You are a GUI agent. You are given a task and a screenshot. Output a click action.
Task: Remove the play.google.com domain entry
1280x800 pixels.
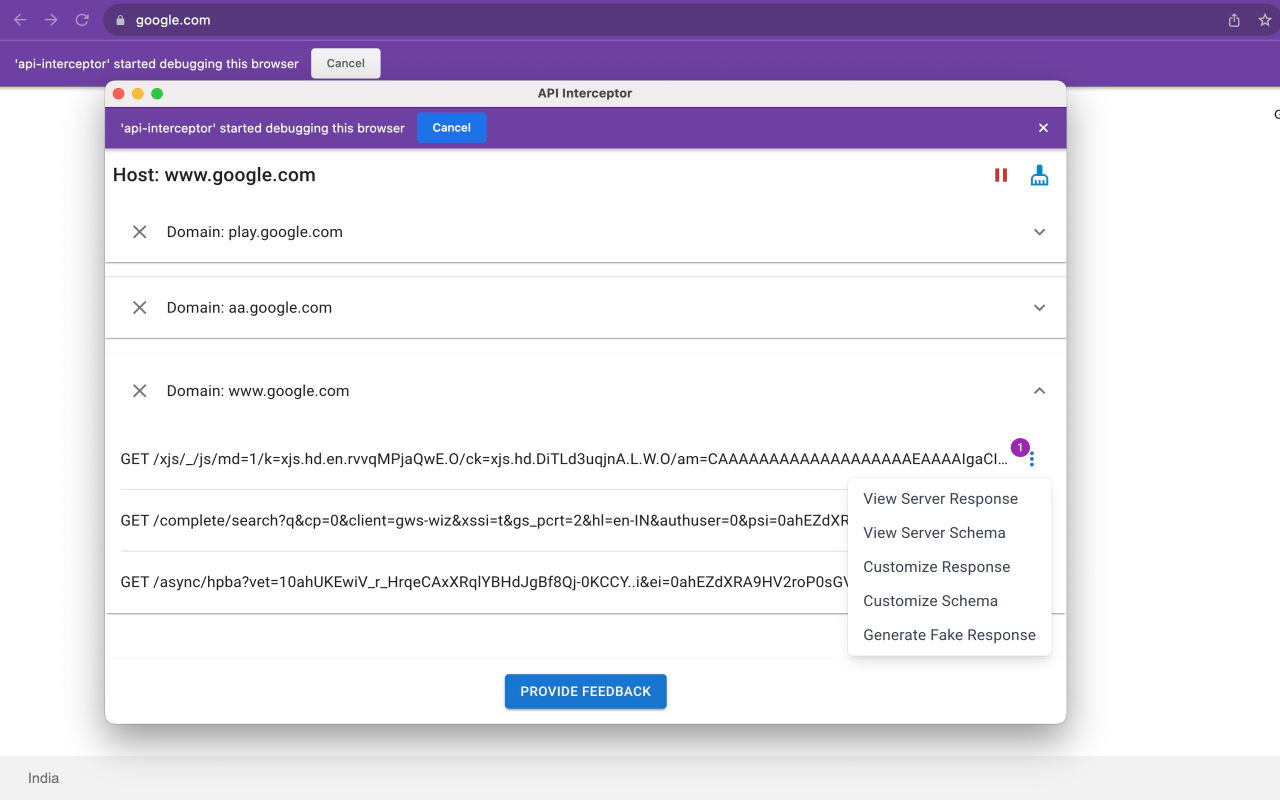click(140, 232)
